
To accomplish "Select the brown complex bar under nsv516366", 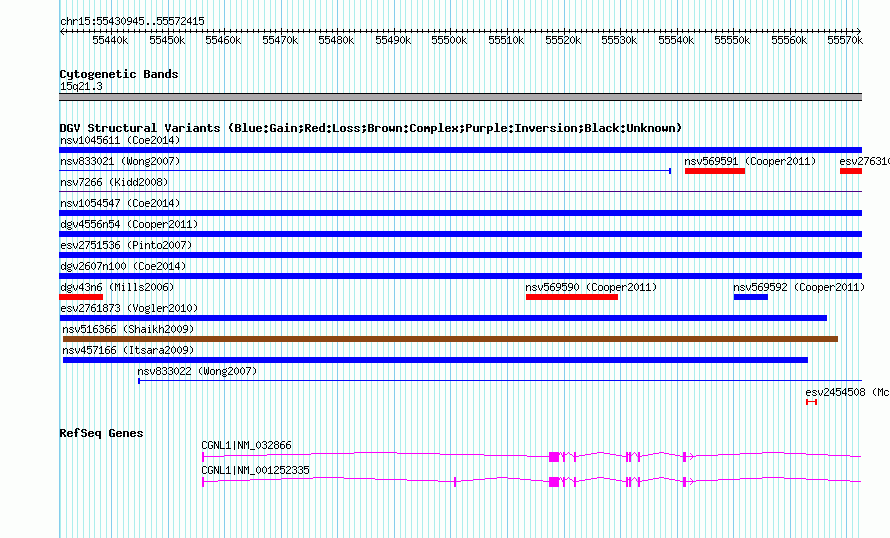I will point(450,339).
